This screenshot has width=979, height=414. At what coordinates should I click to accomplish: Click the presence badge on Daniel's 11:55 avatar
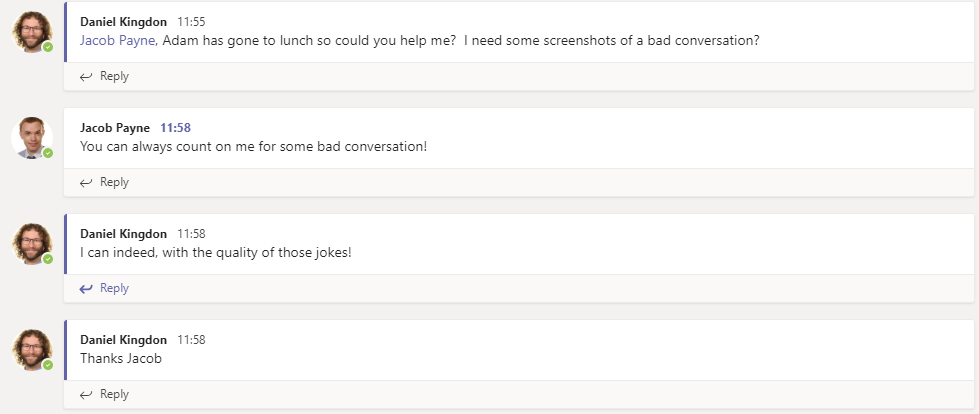click(x=48, y=47)
